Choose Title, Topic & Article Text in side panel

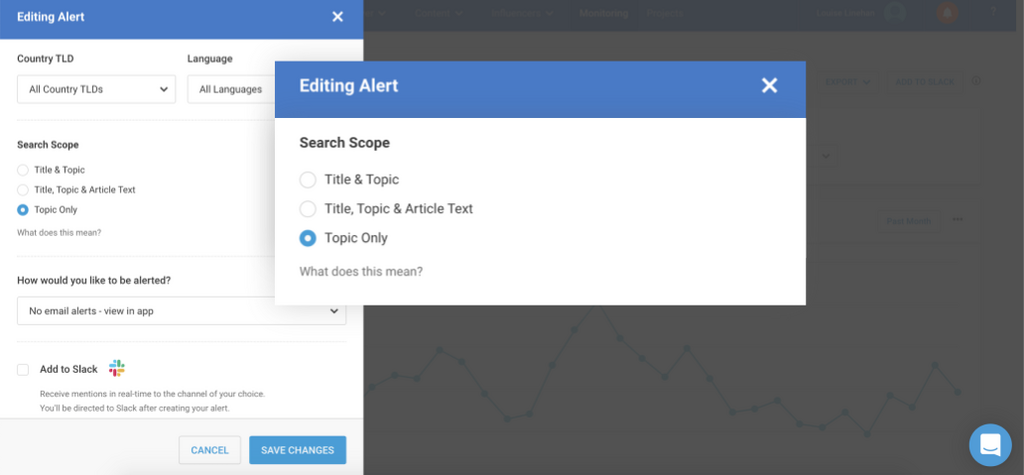tap(23, 190)
